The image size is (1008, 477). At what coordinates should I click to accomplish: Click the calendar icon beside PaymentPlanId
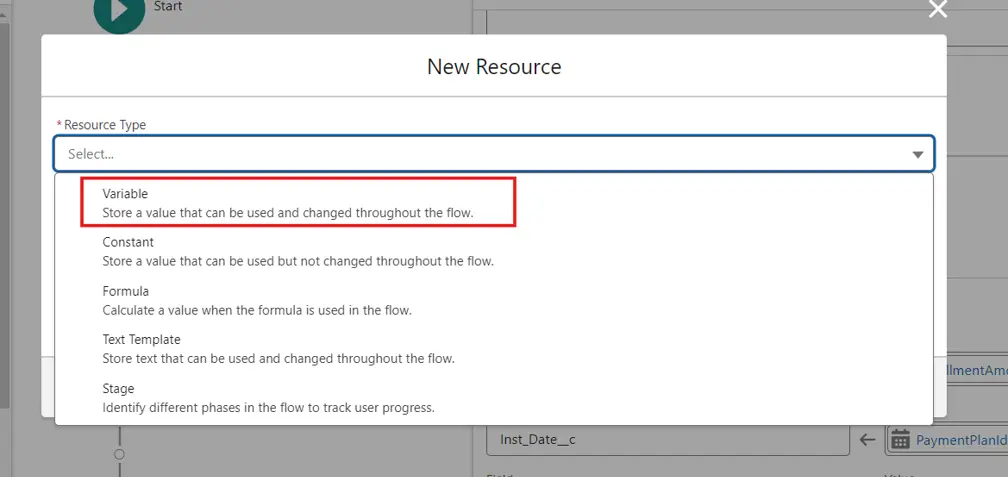(x=899, y=440)
